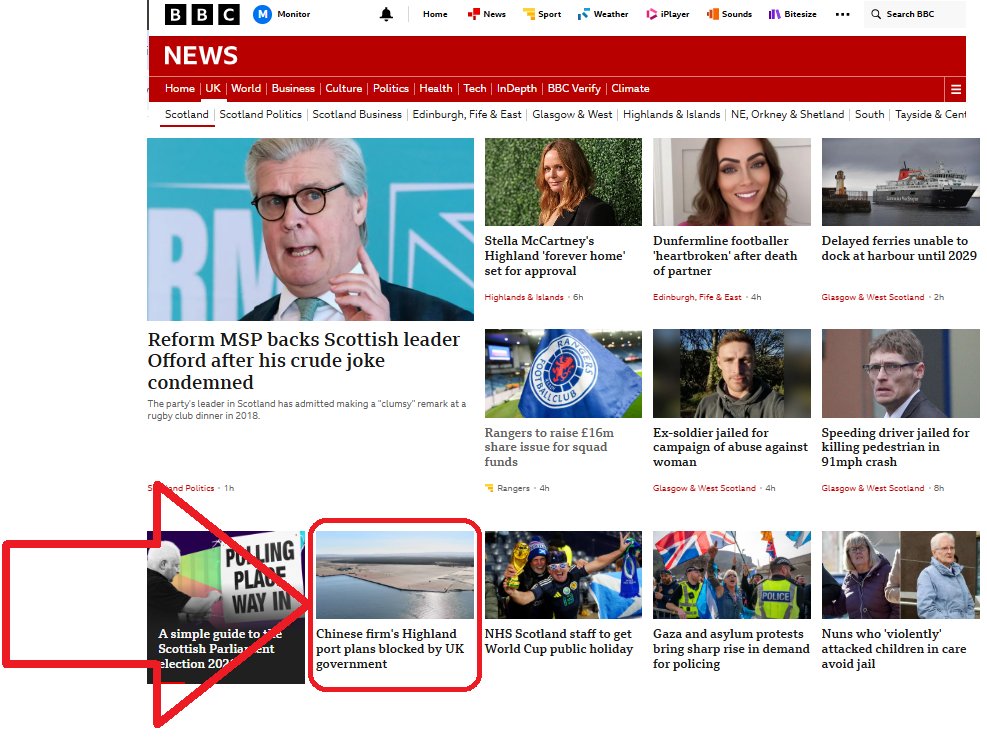Click the Sport icon in top bar
The width and height of the screenshot is (987, 739).
click(529, 14)
